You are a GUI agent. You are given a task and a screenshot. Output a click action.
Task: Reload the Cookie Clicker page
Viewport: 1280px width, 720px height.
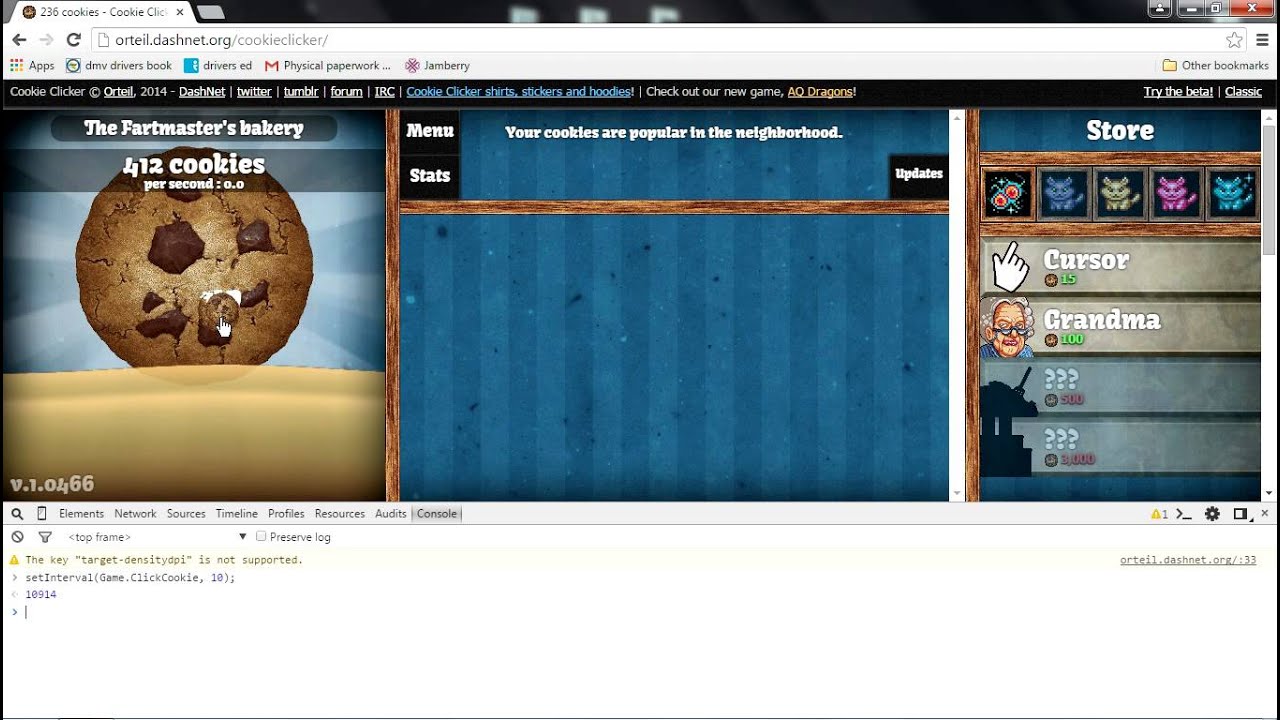point(73,40)
